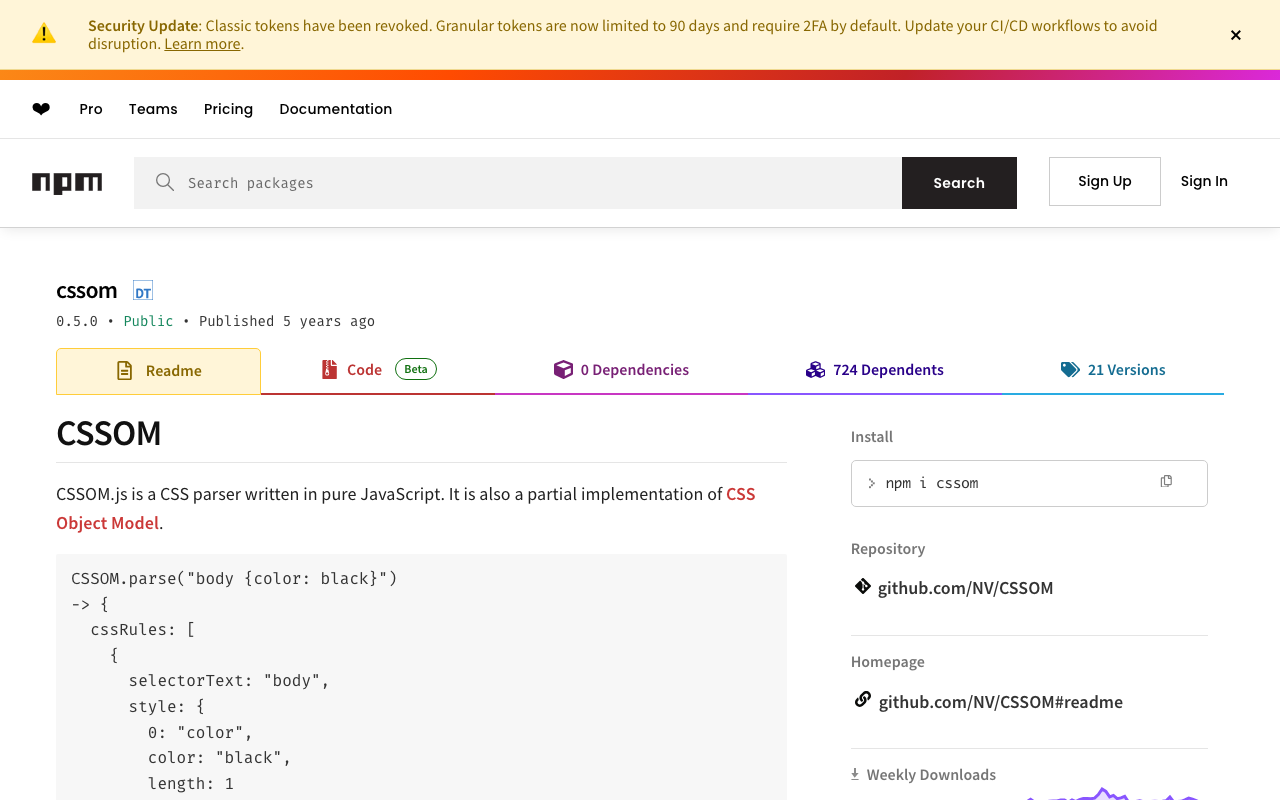Click the npm logo
Image resolution: width=1280 pixels, height=800 pixels.
tap(67, 183)
